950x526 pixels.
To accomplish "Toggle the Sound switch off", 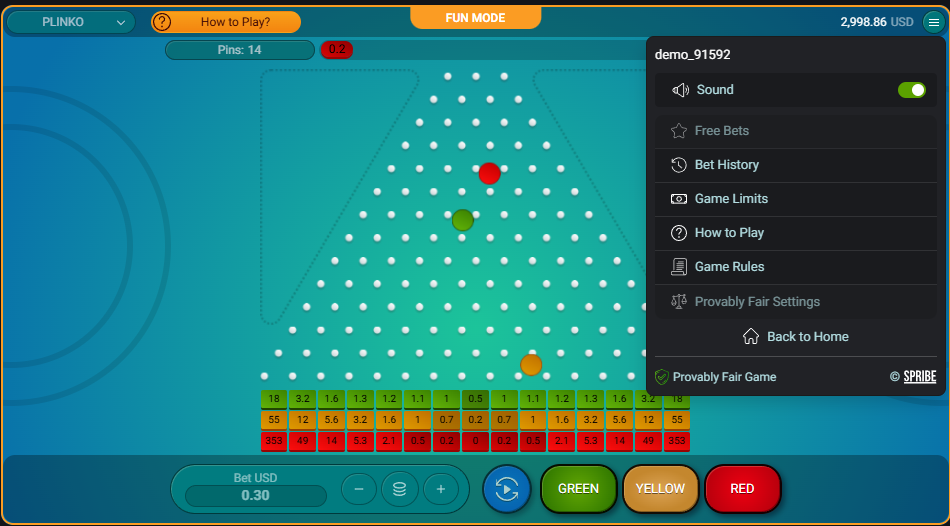I will pyautogui.click(x=912, y=90).
